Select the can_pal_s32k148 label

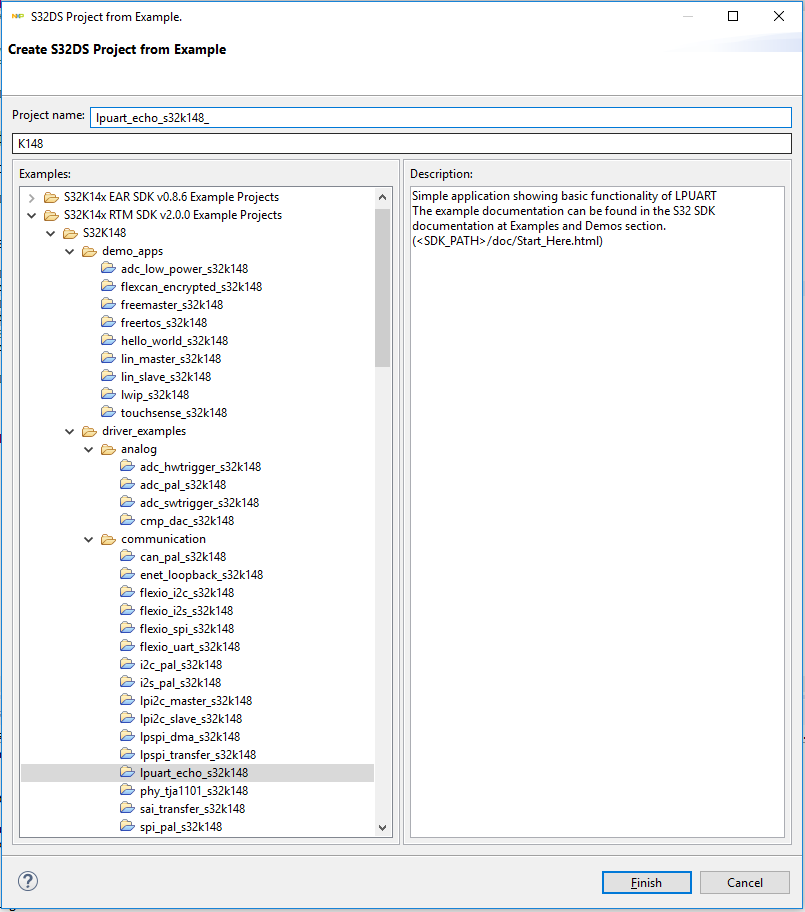(183, 557)
